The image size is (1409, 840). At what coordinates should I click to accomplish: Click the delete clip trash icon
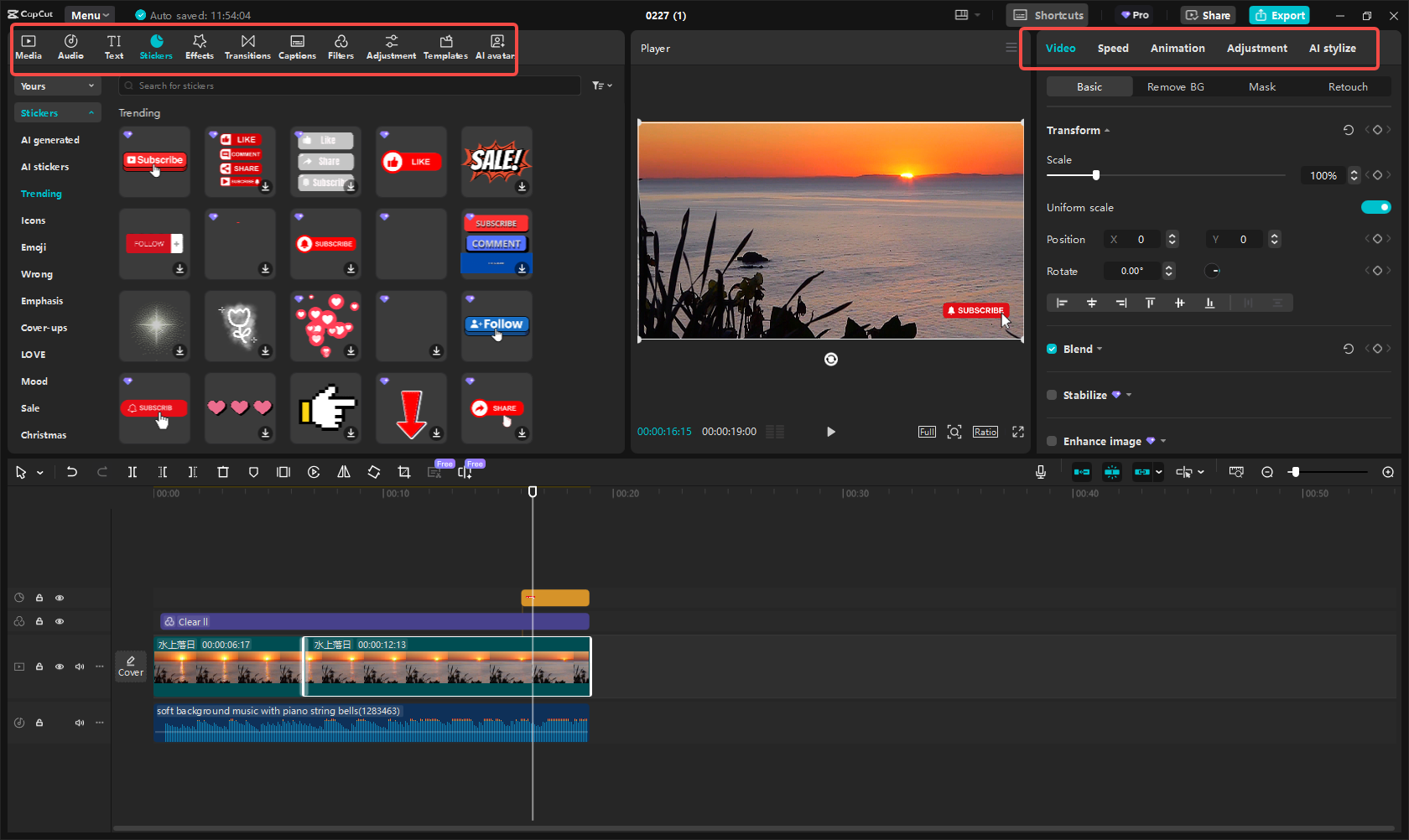click(x=223, y=472)
